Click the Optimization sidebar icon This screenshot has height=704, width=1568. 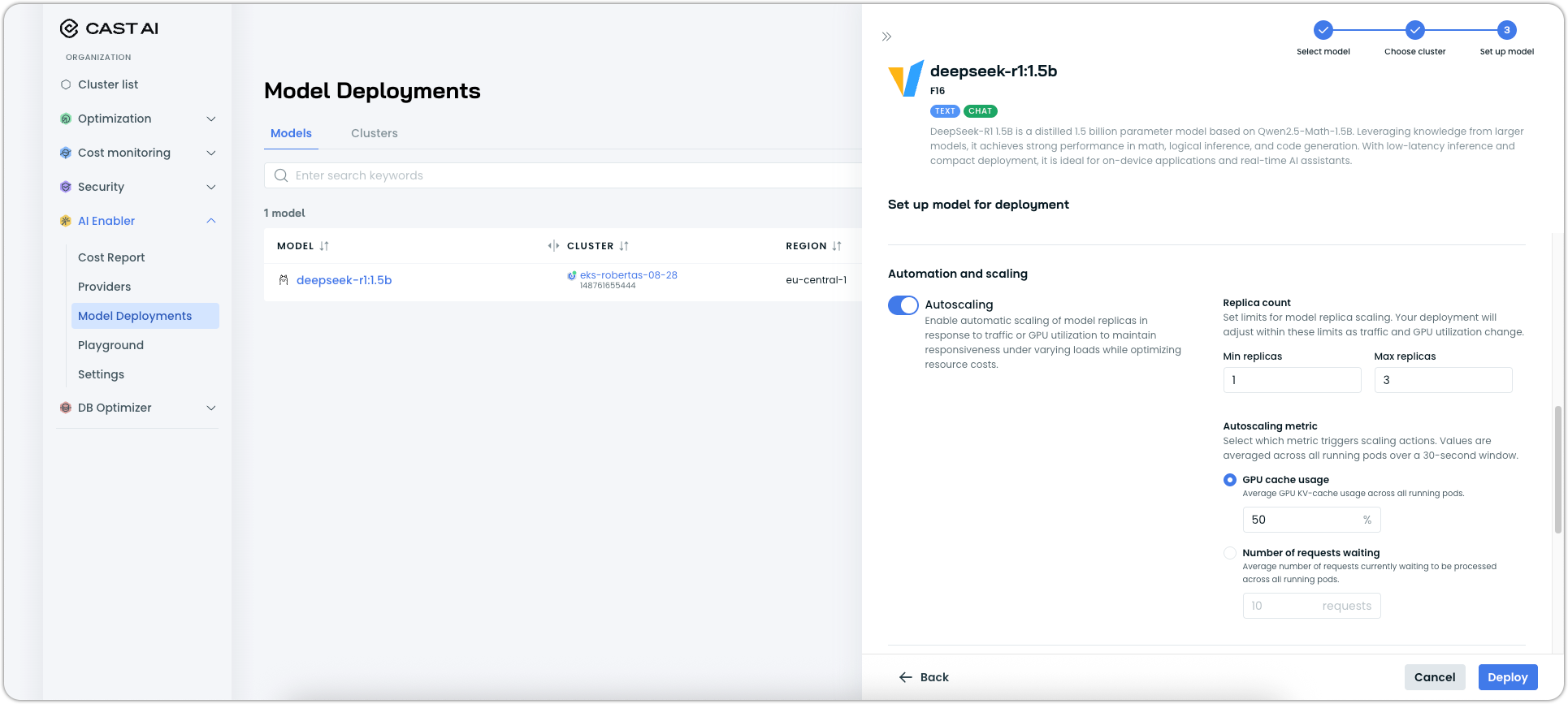pos(66,119)
